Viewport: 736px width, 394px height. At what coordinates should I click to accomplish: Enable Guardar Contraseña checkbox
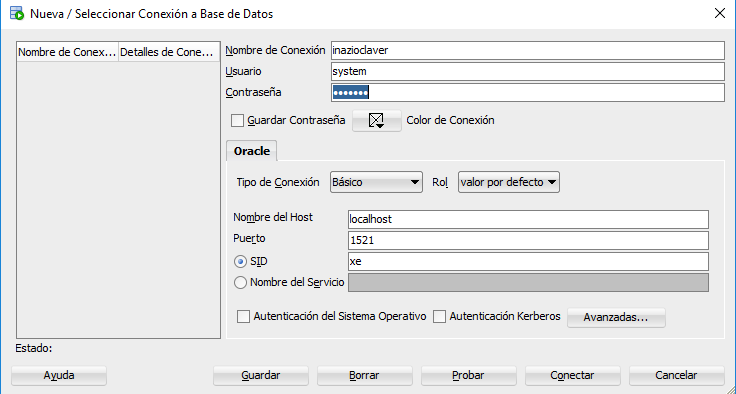(238, 121)
